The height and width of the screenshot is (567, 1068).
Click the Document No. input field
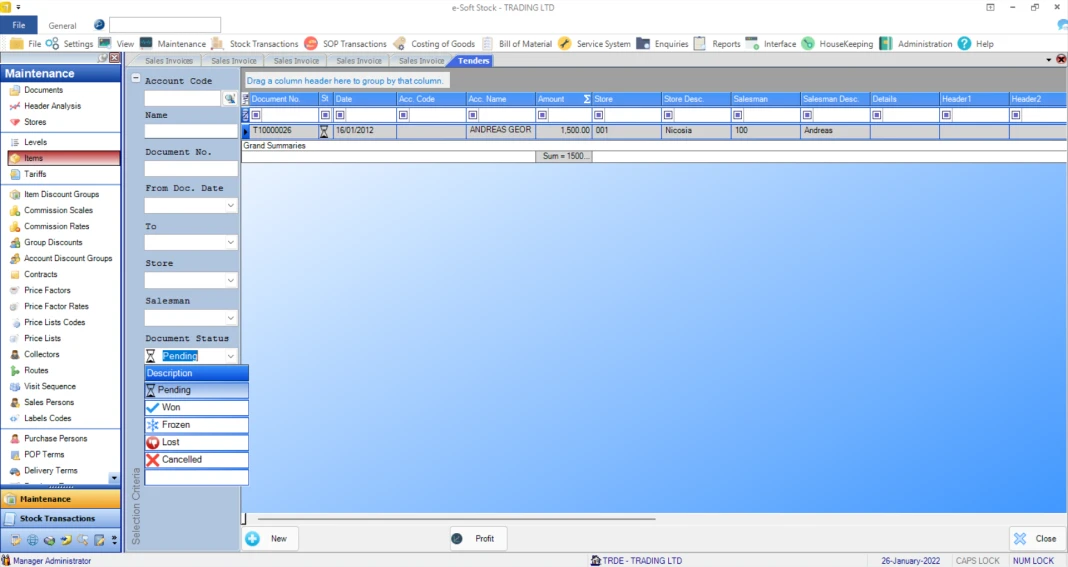(x=191, y=168)
